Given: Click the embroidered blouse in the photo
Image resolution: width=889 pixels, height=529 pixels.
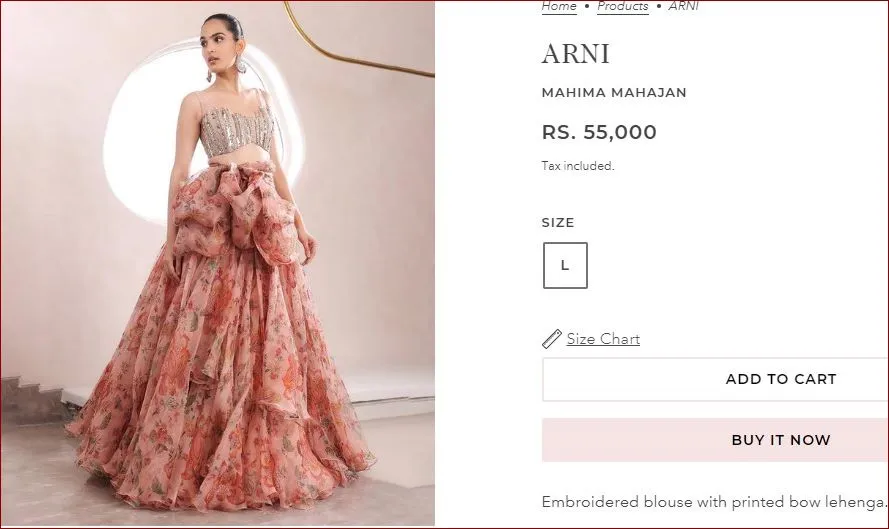Looking at the screenshot, I should click(238, 132).
